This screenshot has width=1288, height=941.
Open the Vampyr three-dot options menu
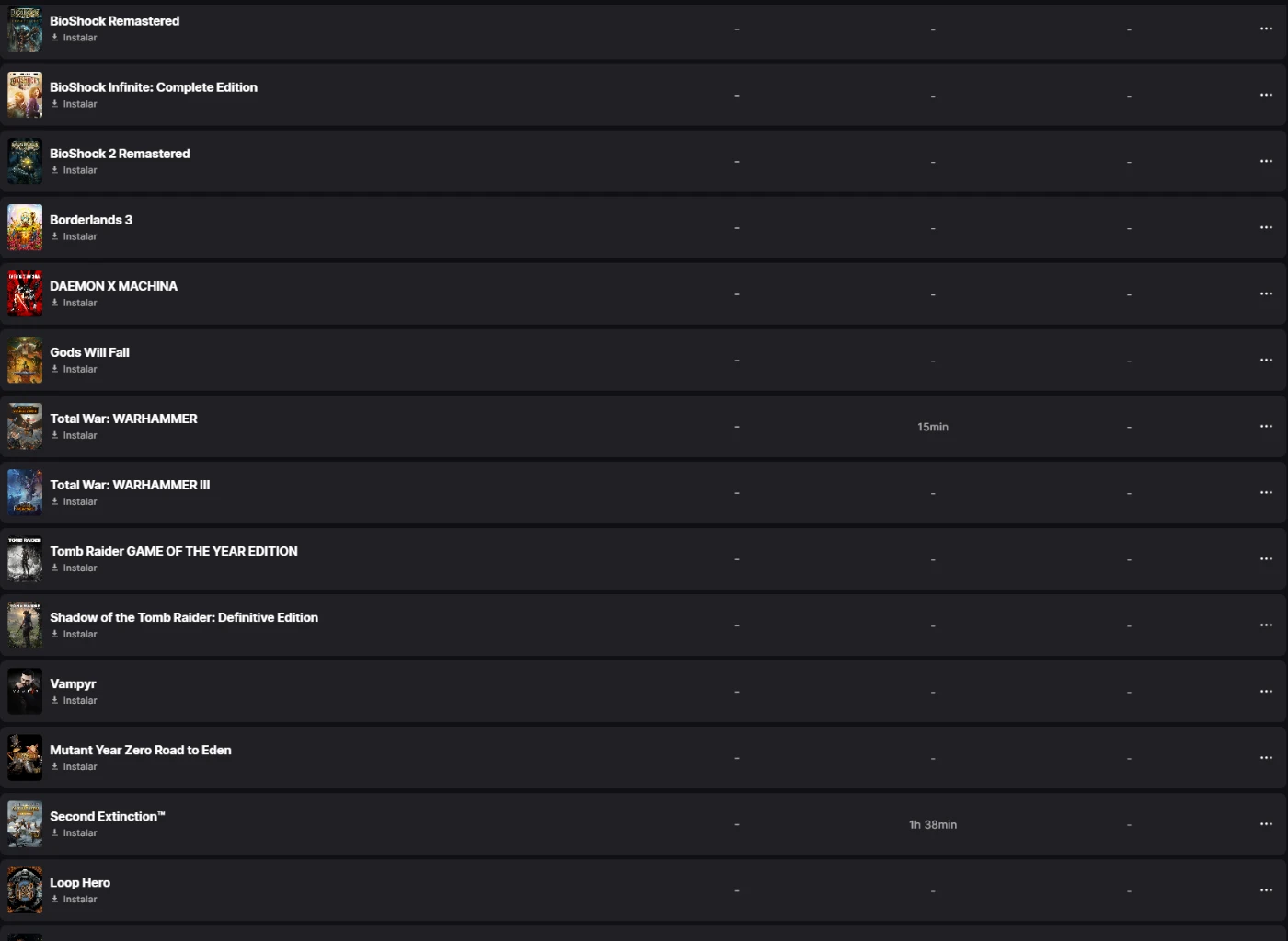1266,691
